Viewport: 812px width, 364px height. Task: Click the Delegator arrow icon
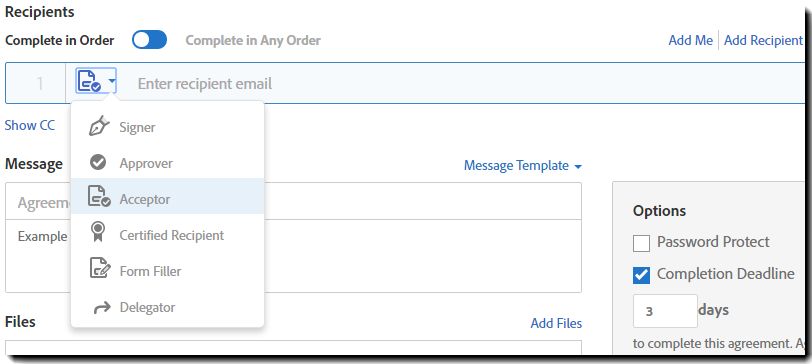102,307
